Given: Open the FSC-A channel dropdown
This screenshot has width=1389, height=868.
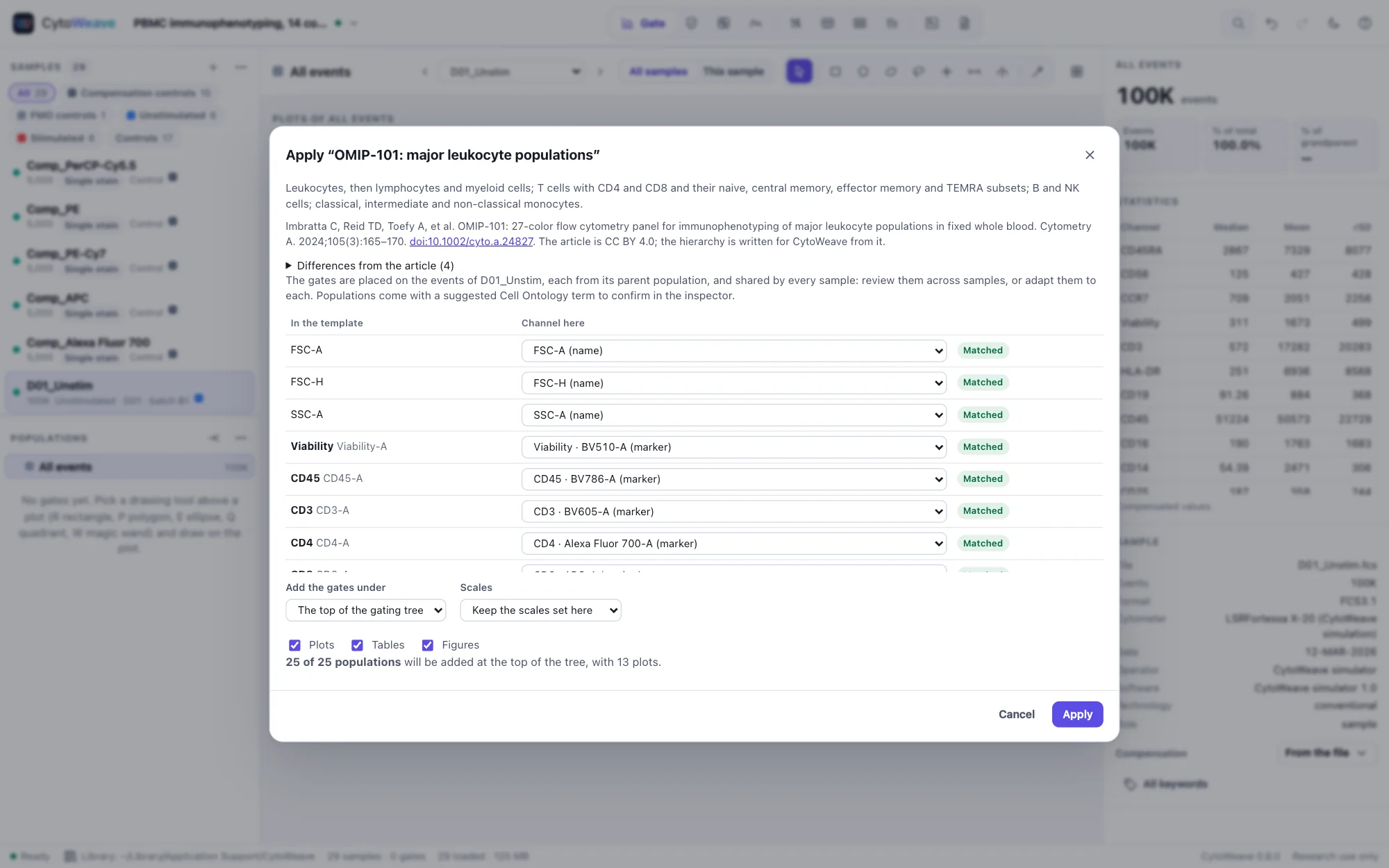Looking at the screenshot, I should click(733, 351).
